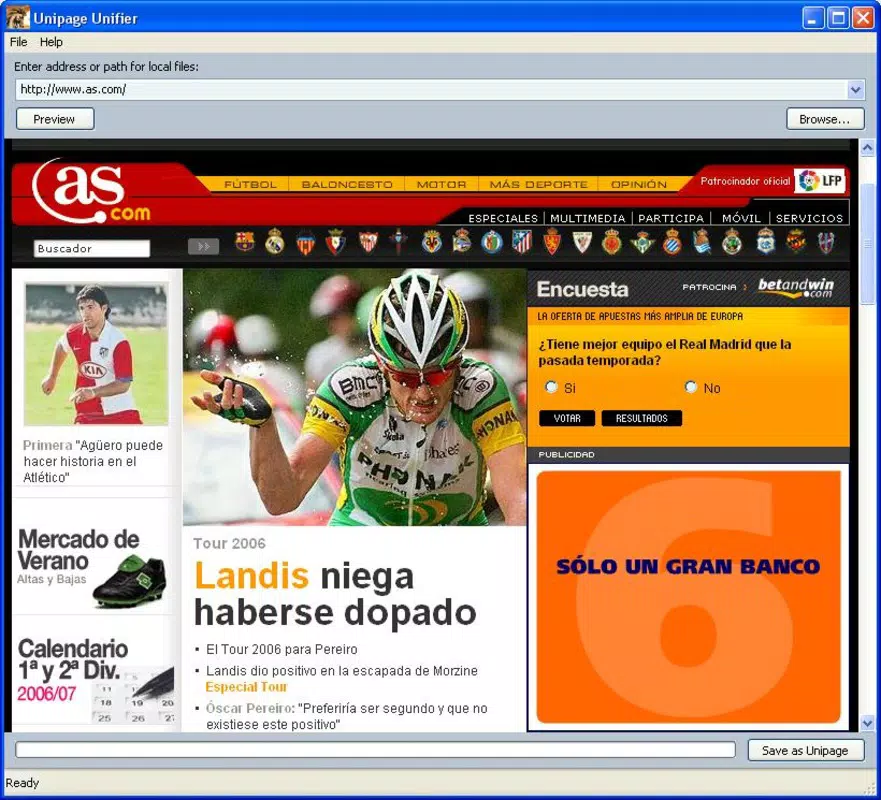Image resolution: width=881 pixels, height=800 pixels.
Task: Select the Osasuna team crest
Action: point(335,242)
